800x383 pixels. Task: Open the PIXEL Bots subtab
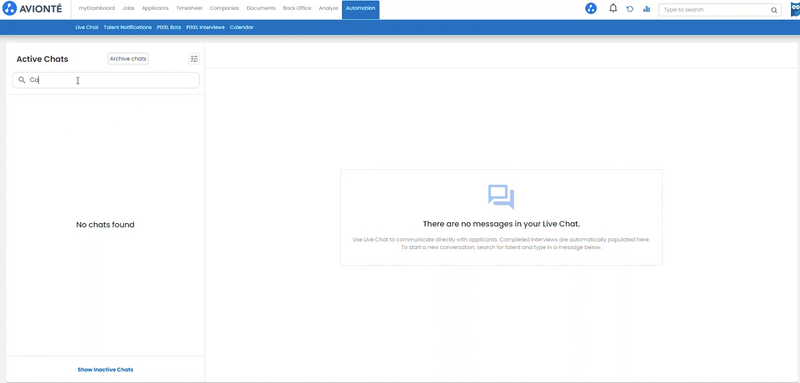click(169, 27)
